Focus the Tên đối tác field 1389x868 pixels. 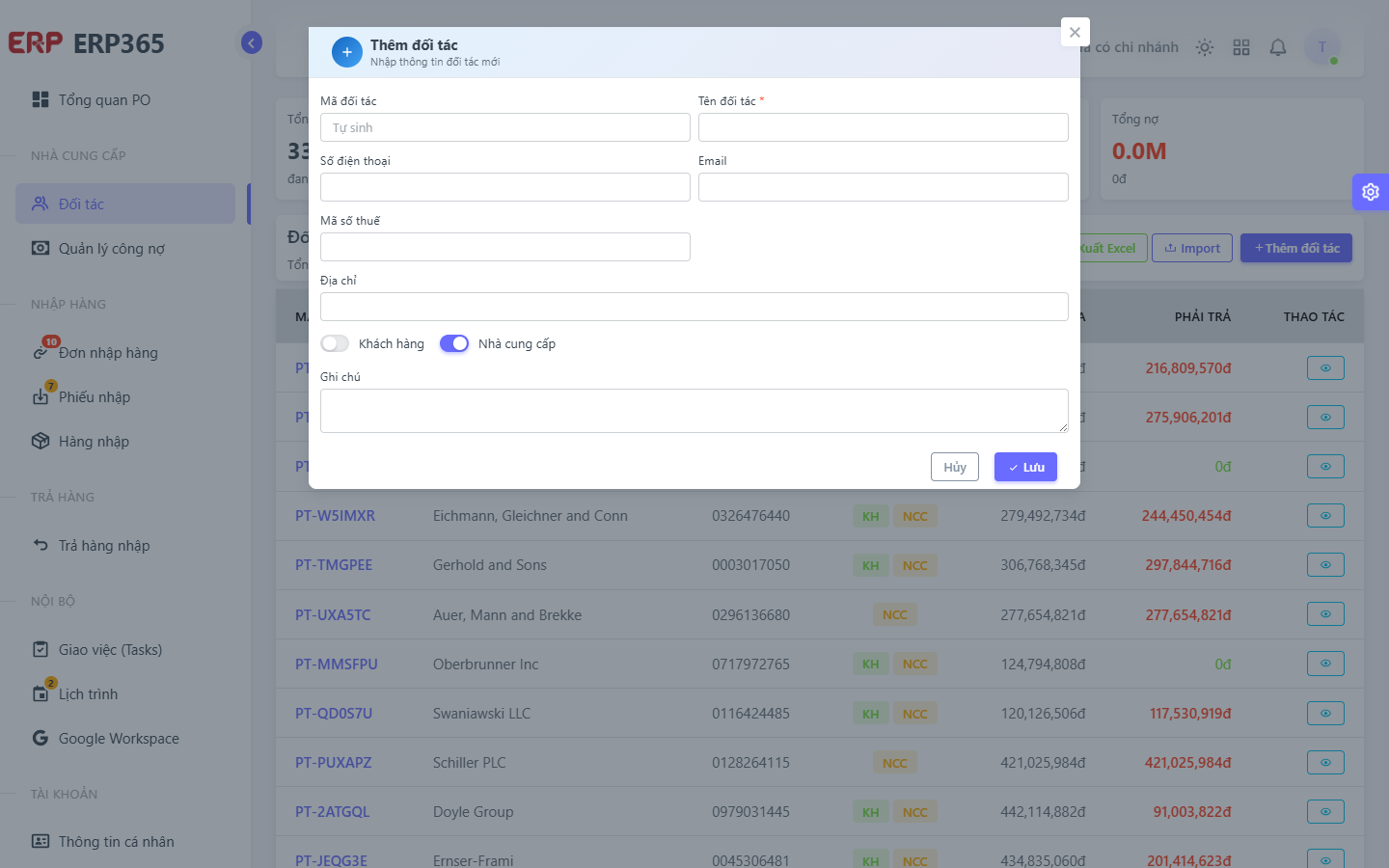(x=884, y=127)
